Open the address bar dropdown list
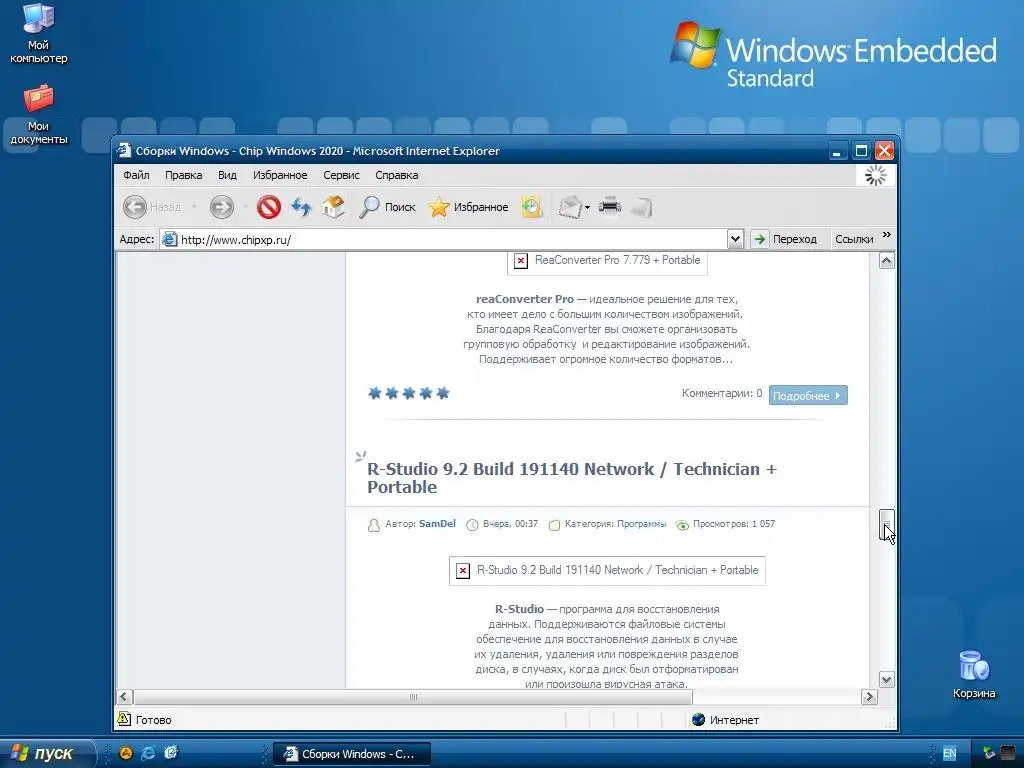This screenshot has height=768, width=1024. coord(735,240)
